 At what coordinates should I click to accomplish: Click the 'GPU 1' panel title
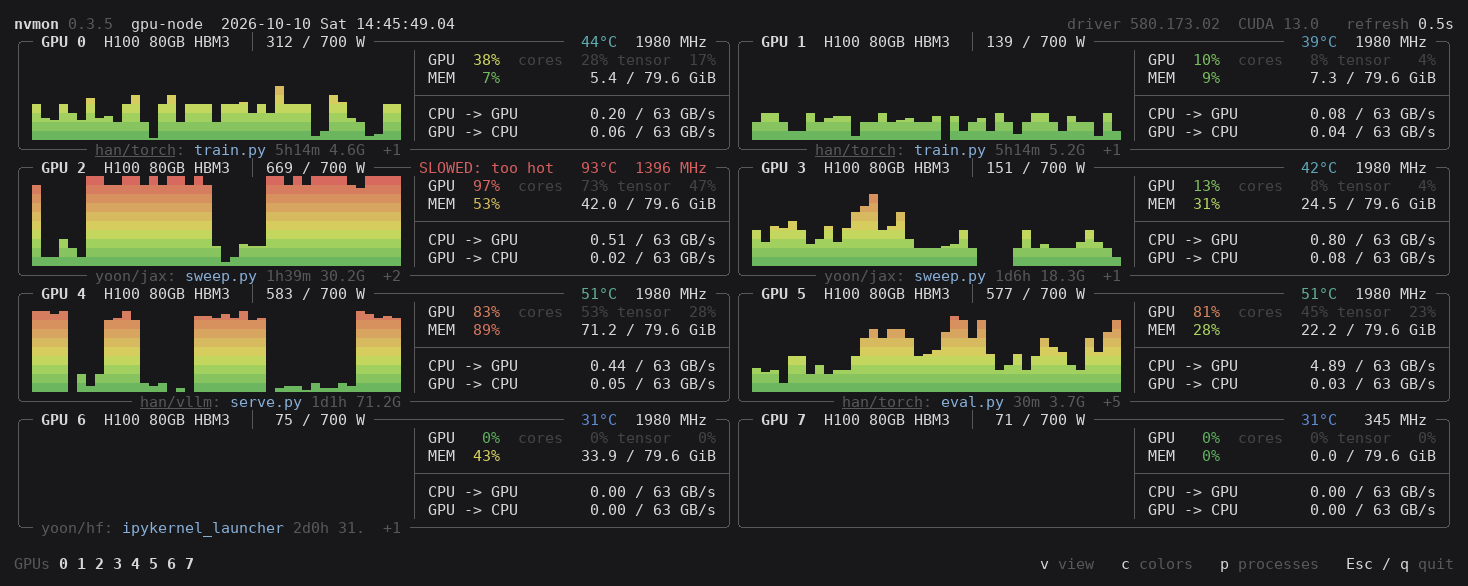tap(784, 42)
